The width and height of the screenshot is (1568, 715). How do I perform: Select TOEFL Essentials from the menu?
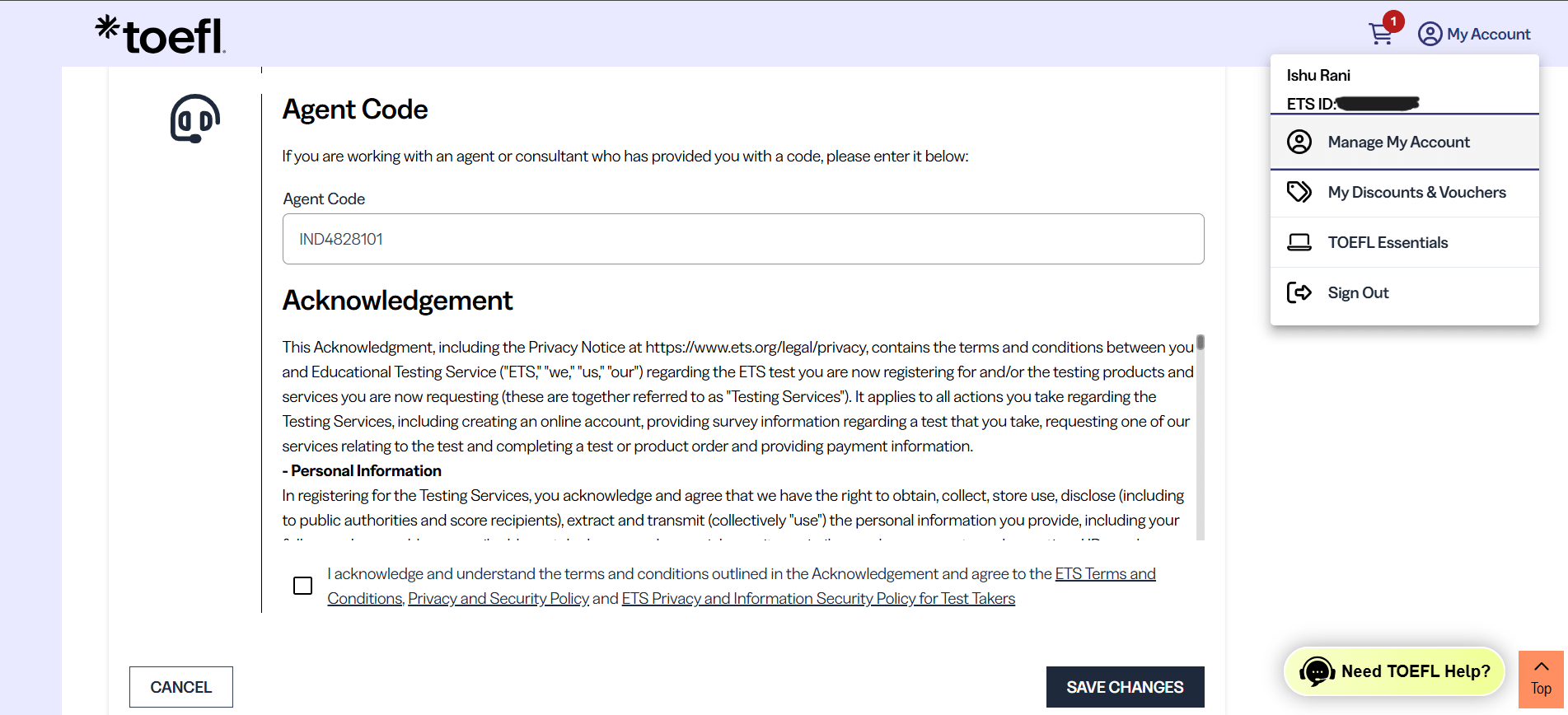click(x=1388, y=241)
